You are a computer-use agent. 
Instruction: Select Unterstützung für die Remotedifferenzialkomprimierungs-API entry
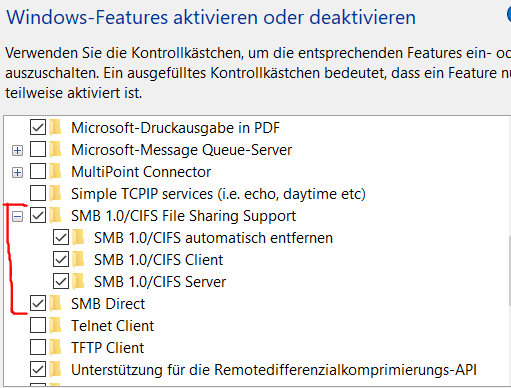tap(274, 370)
